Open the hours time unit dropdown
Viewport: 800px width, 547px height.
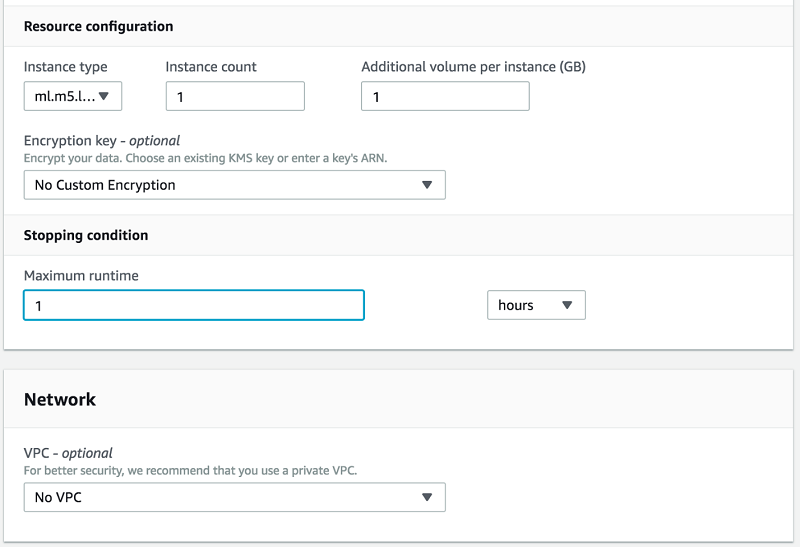tap(536, 305)
